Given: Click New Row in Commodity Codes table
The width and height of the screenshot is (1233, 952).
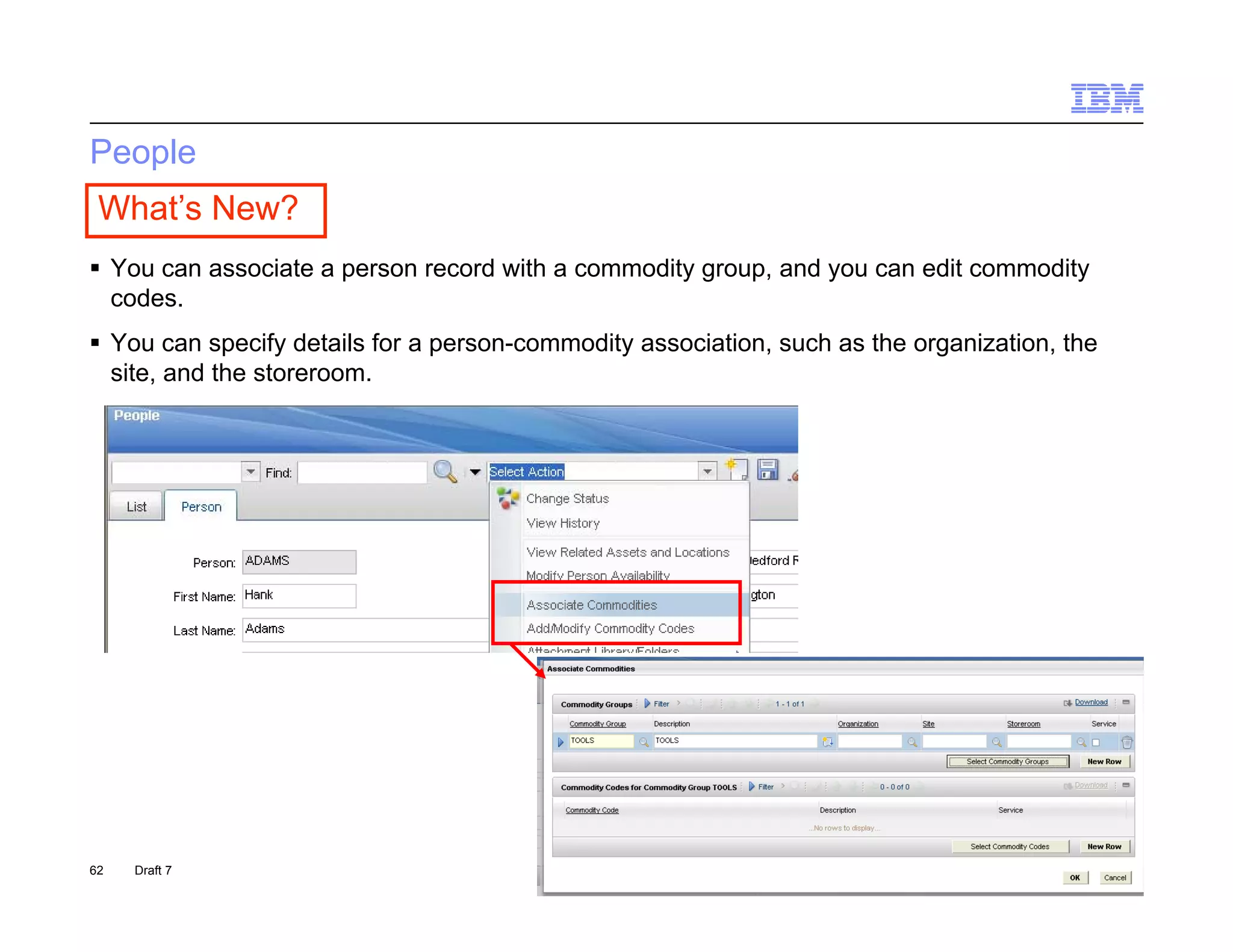Looking at the screenshot, I should [1104, 847].
